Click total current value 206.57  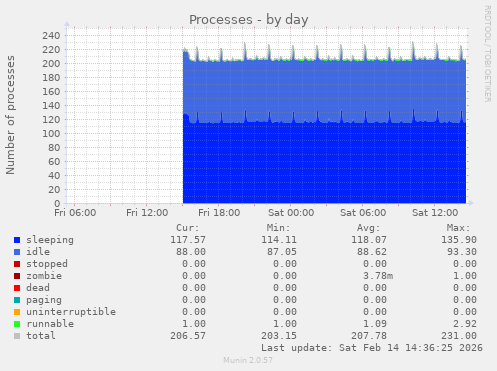(188, 336)
